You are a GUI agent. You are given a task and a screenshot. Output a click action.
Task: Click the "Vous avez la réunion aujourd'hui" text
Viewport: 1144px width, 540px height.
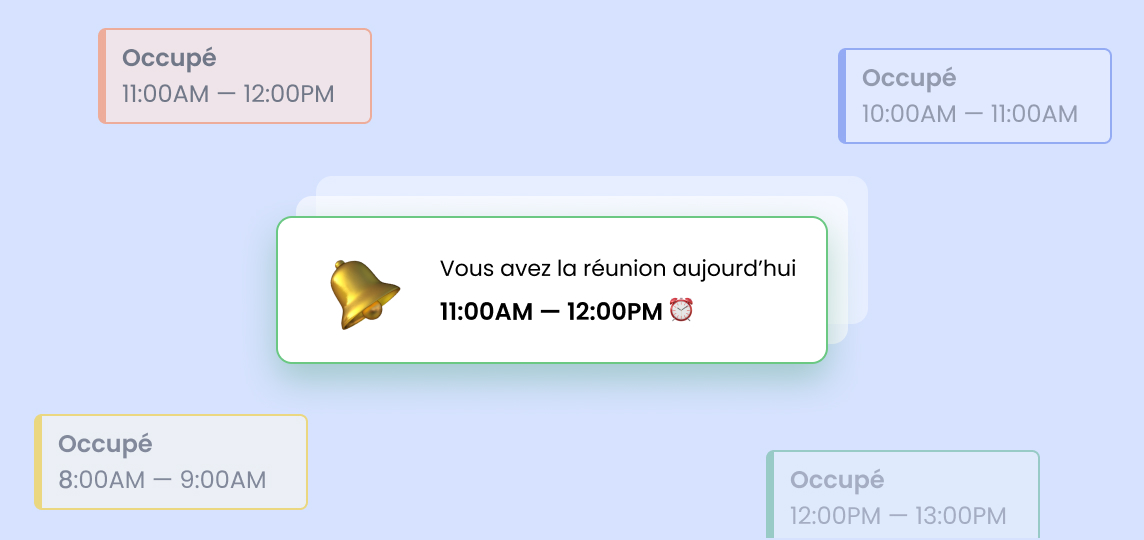[x=618, y=269]
